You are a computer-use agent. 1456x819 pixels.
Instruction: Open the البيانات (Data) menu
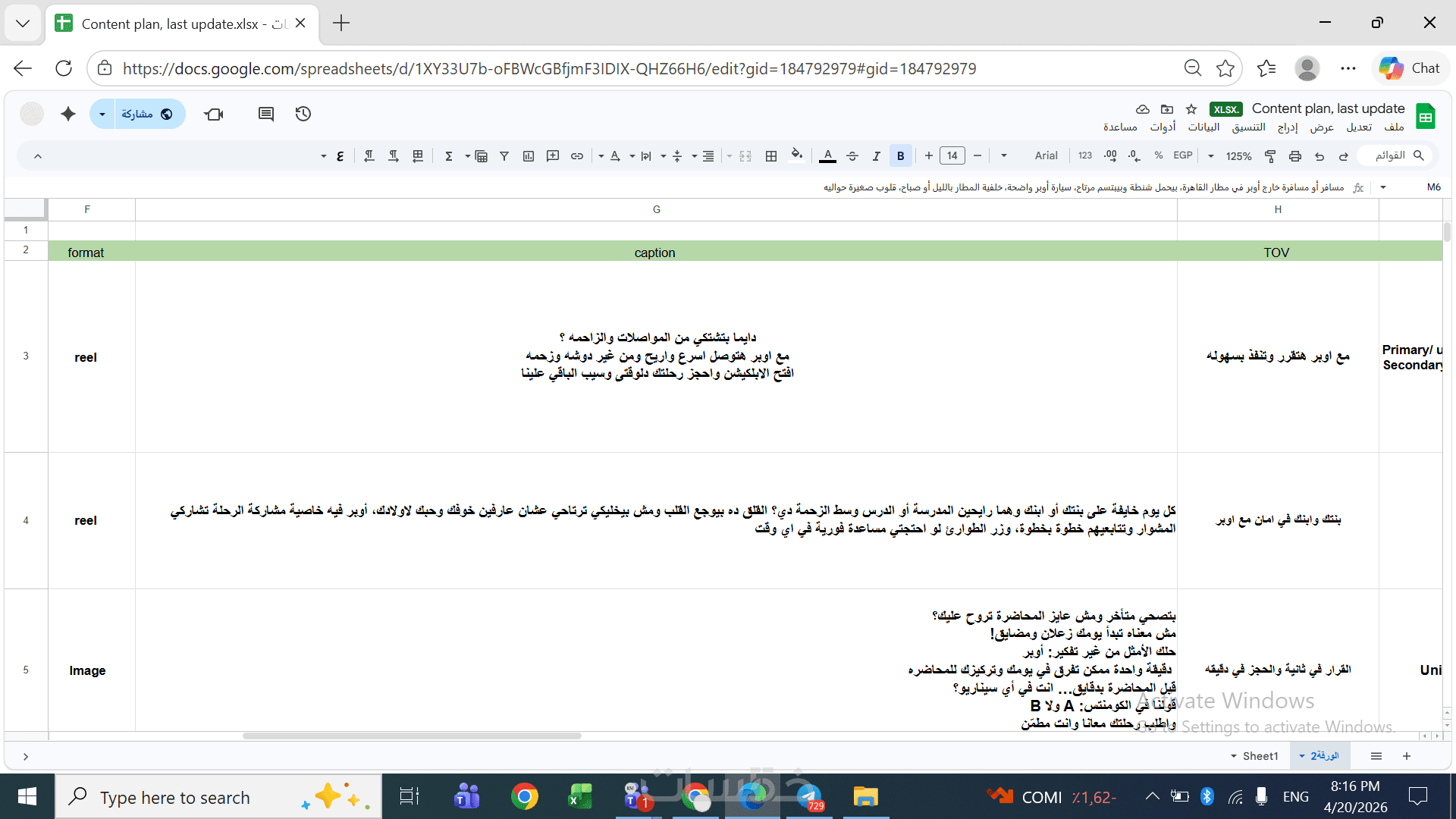(1203, 127)
